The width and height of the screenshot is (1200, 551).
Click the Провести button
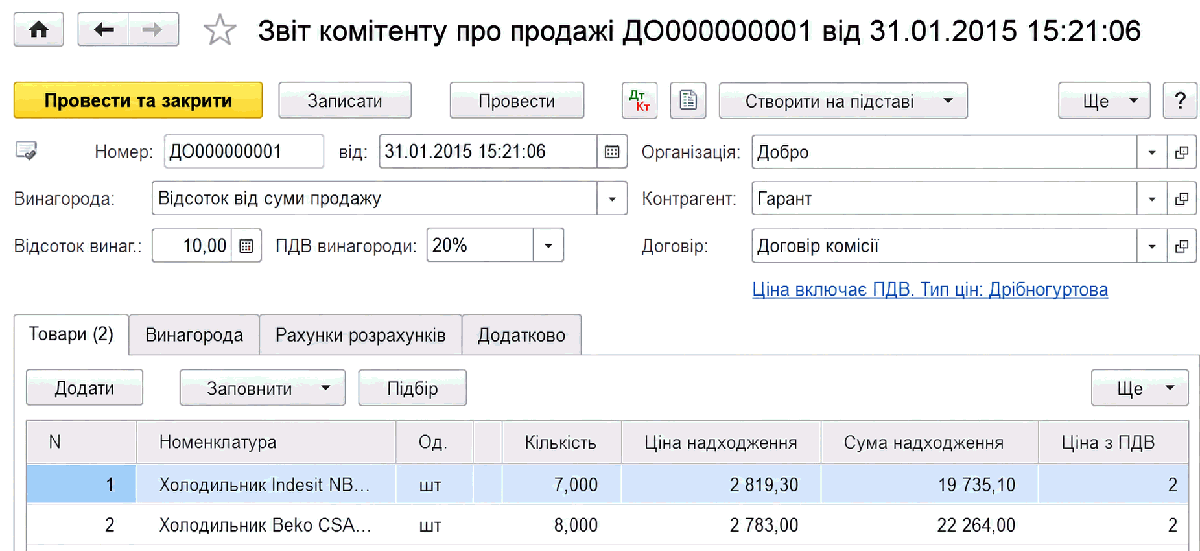point(517,101)
